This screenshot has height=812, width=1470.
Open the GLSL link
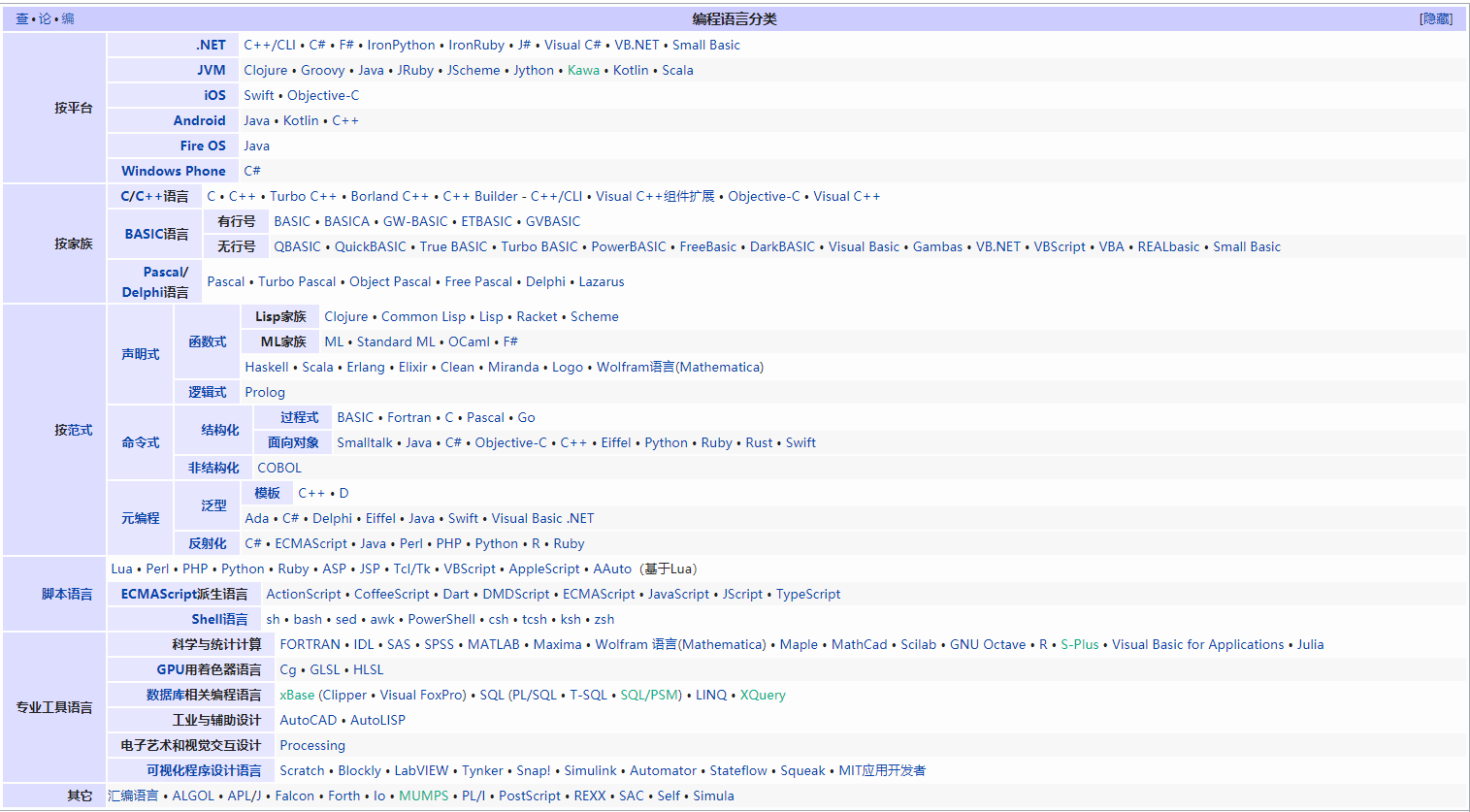click(325, 669)
